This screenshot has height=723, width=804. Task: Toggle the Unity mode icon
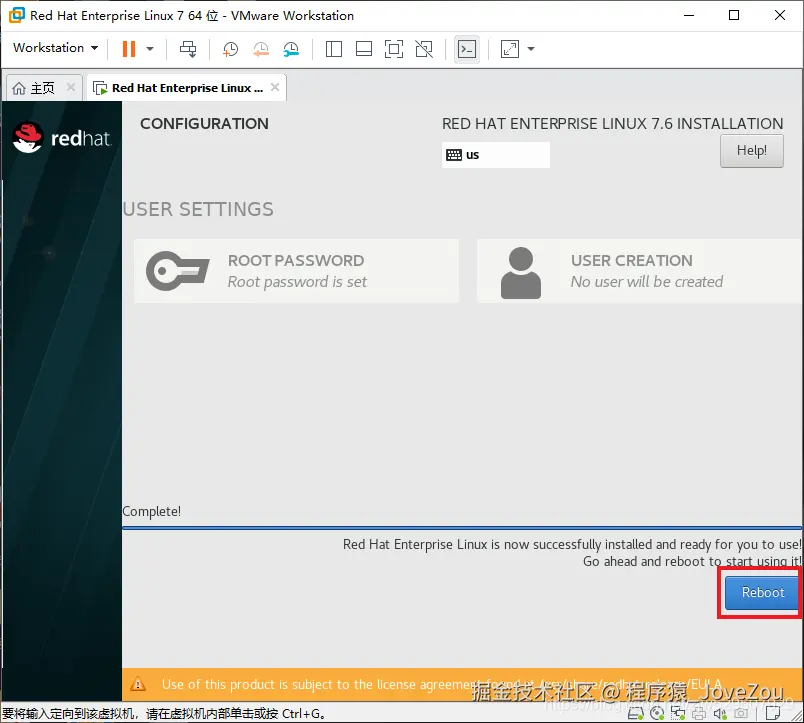pos(424,49)
